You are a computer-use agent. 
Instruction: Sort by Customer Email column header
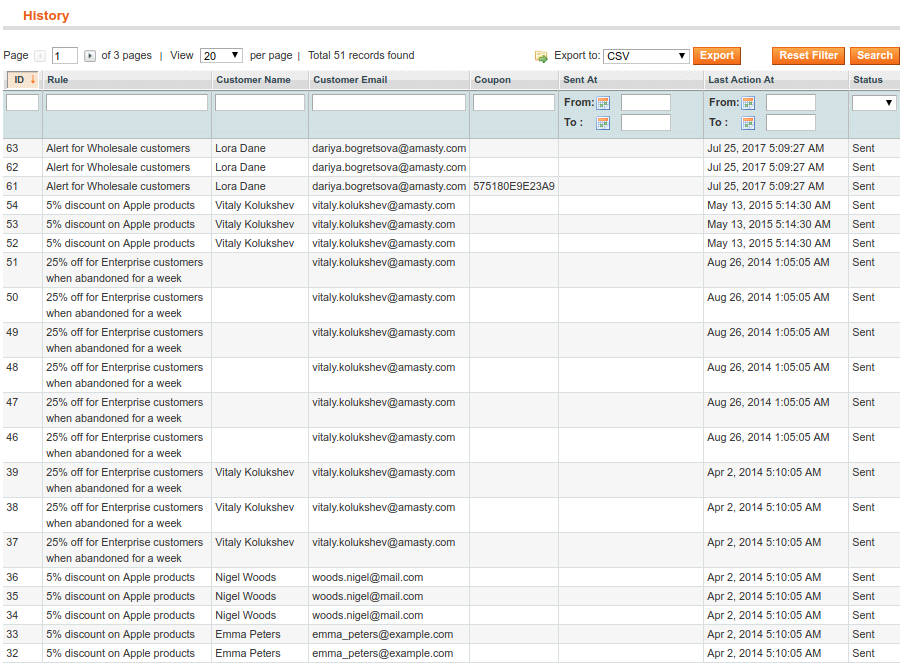[x=350, y=80]
